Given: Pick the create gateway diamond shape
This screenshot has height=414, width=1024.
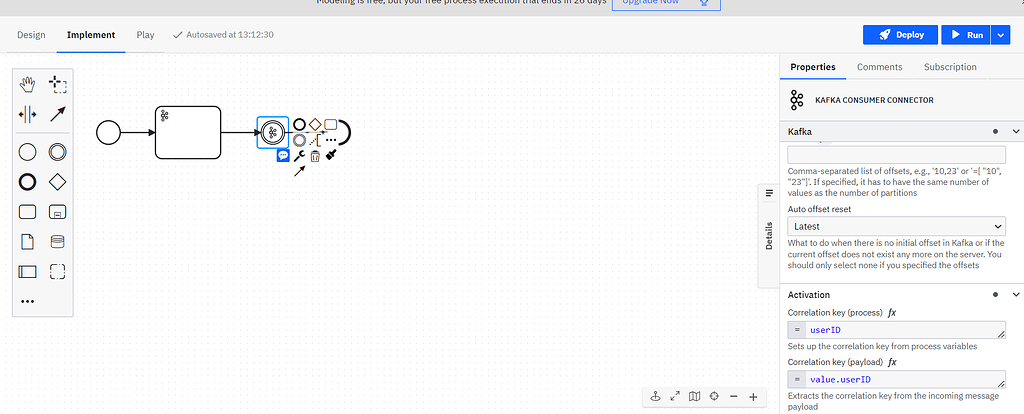Looking at the screenshot, I should 58,182.
